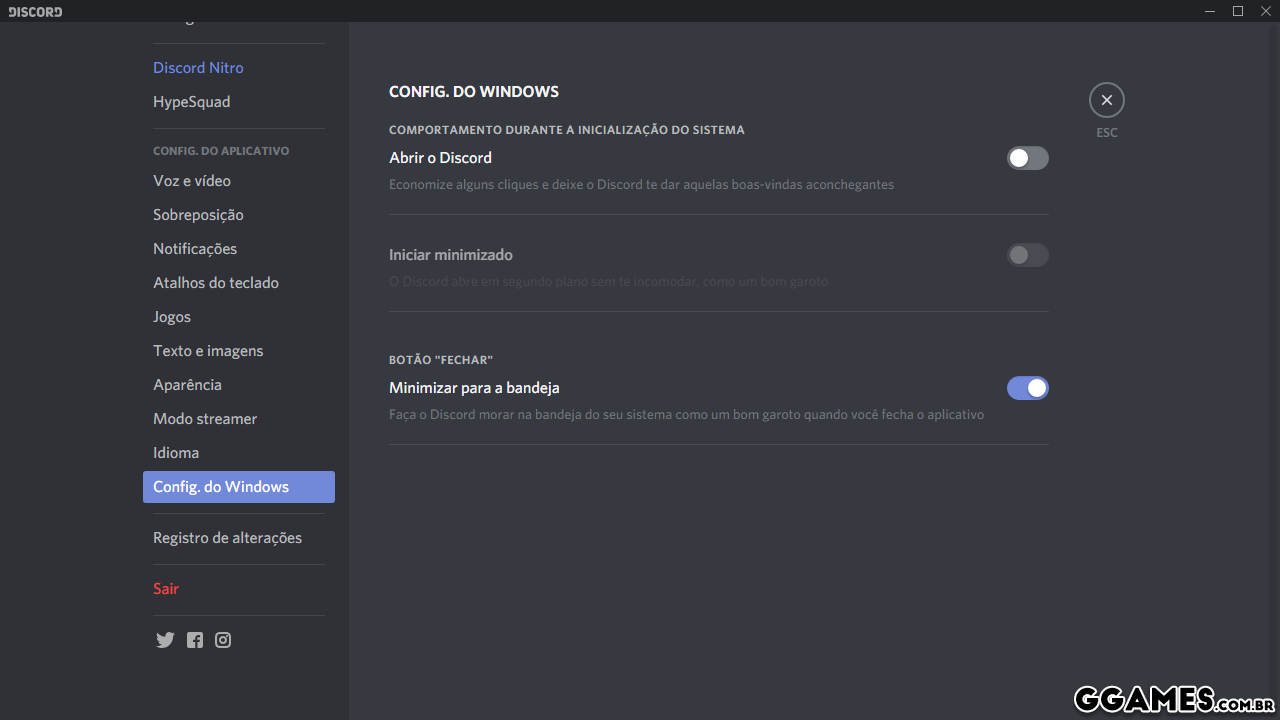Open Discord's Instagram page icon
Image resolution: width=1280 pixels, height=720 pixels.
223,640
